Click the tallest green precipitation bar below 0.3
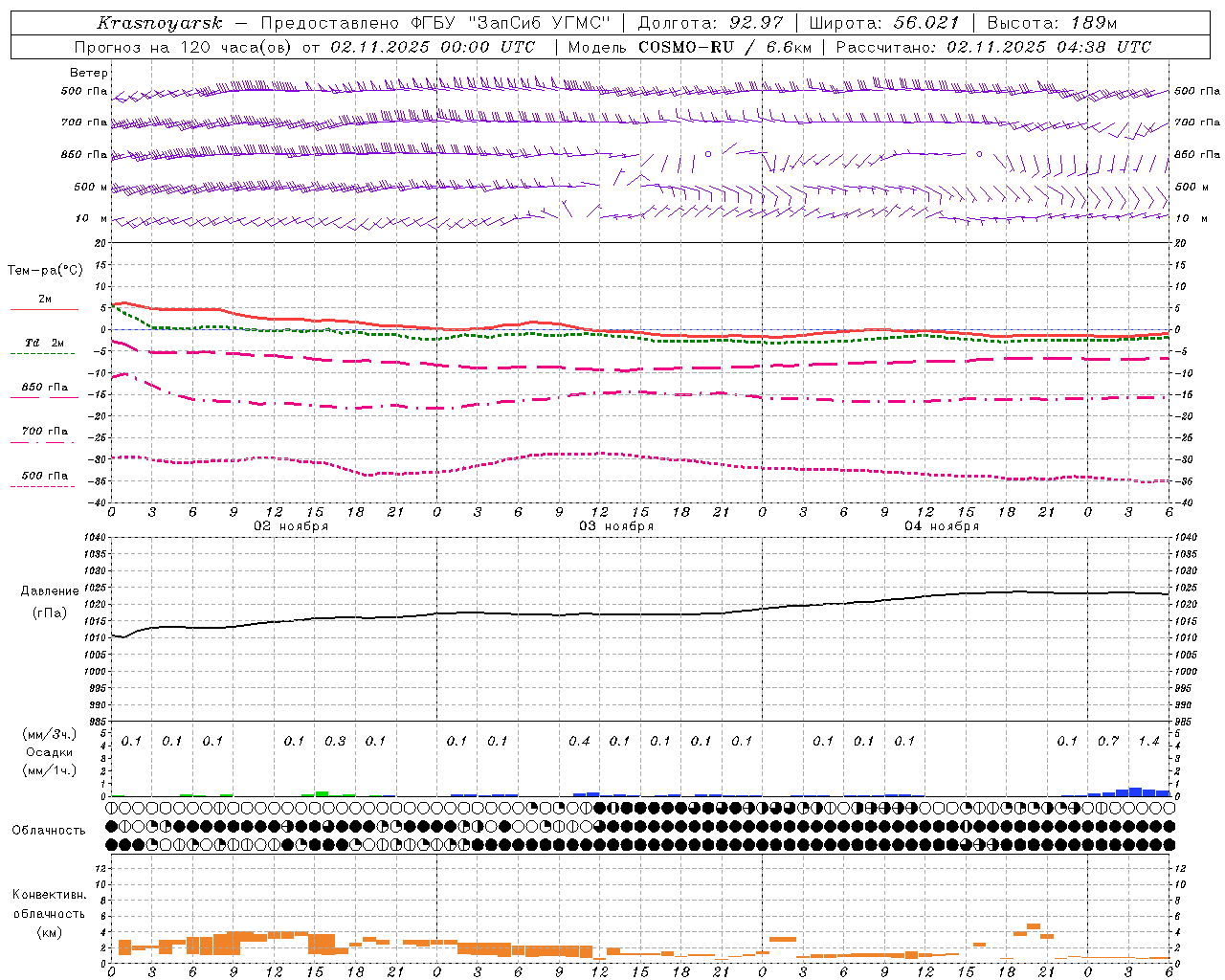 coord(322,793)
